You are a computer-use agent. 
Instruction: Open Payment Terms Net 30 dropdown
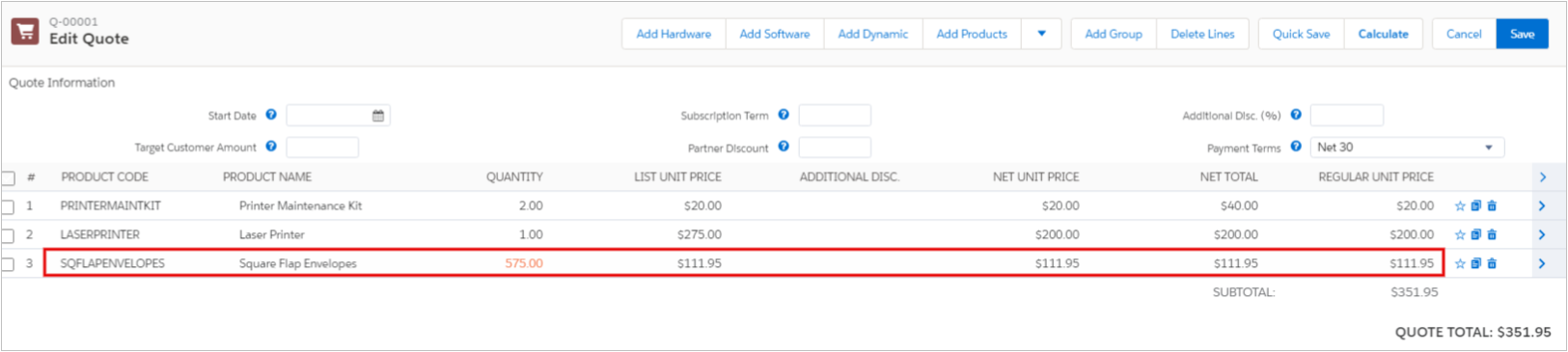[x=1407, y=148]
